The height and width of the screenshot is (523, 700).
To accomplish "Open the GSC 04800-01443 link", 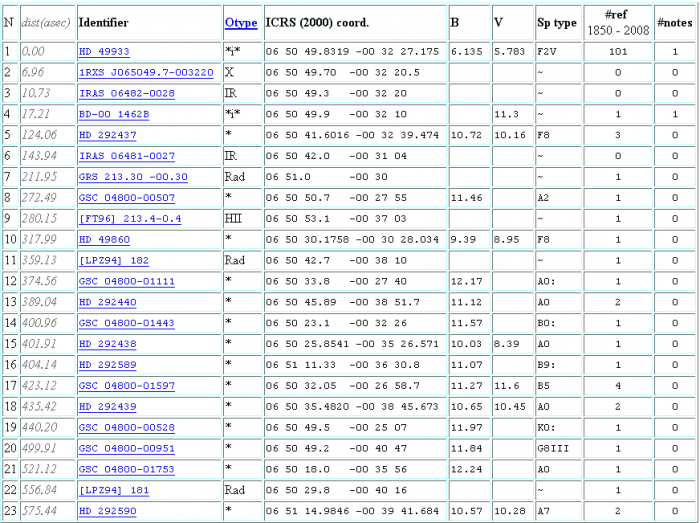I will click(127, 323).
